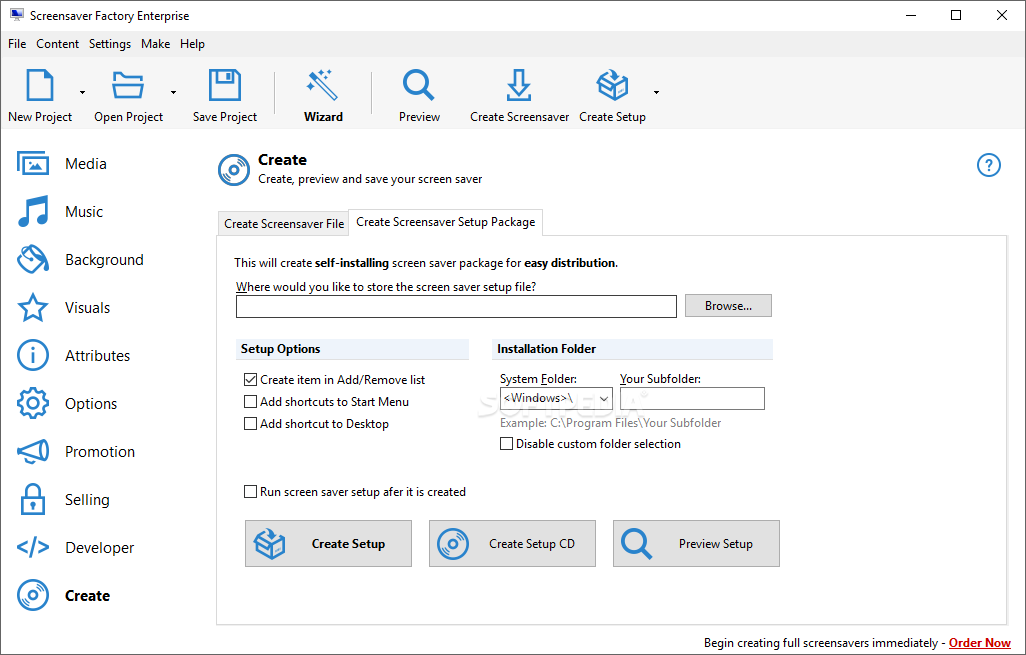The width and height of the screenshot is (1026, 655).
Task: Launch the Wizard wand icon
Action: pyautogui.click(x=323, y=85)
